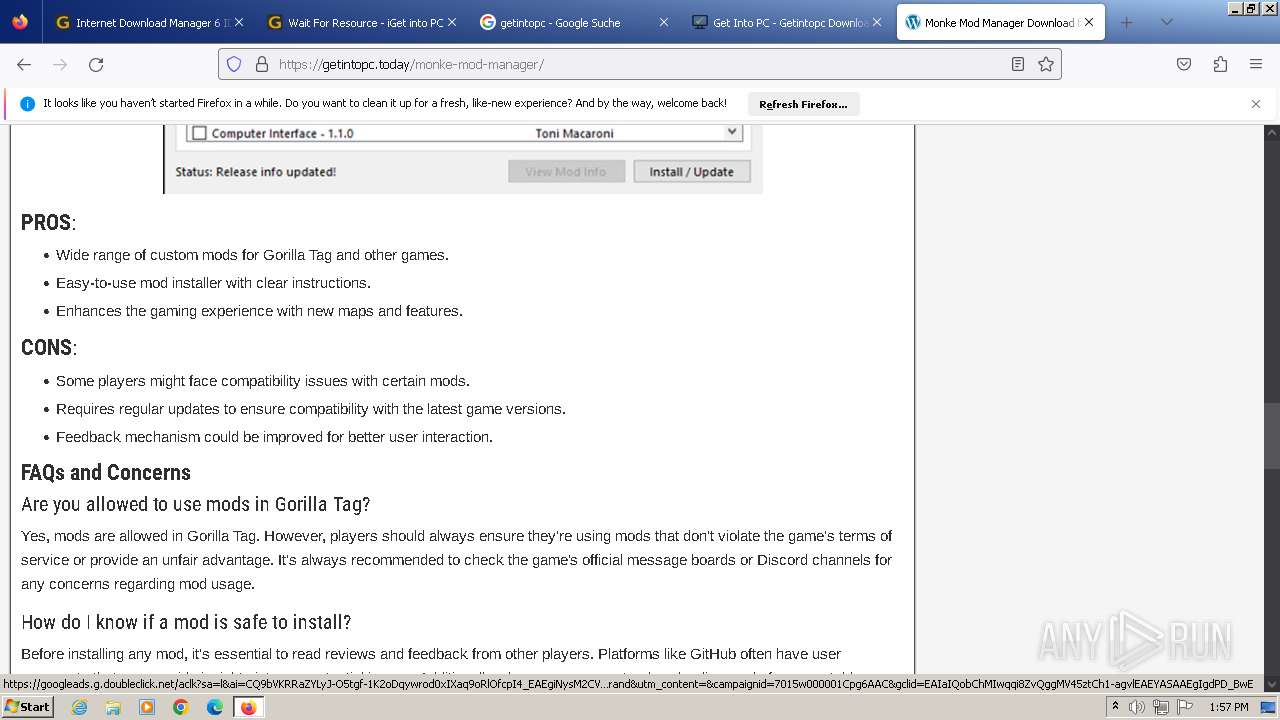Close the Internet Download Manager tab
This screenshot has width=1280, height=720.
click(x=239, y=22)
